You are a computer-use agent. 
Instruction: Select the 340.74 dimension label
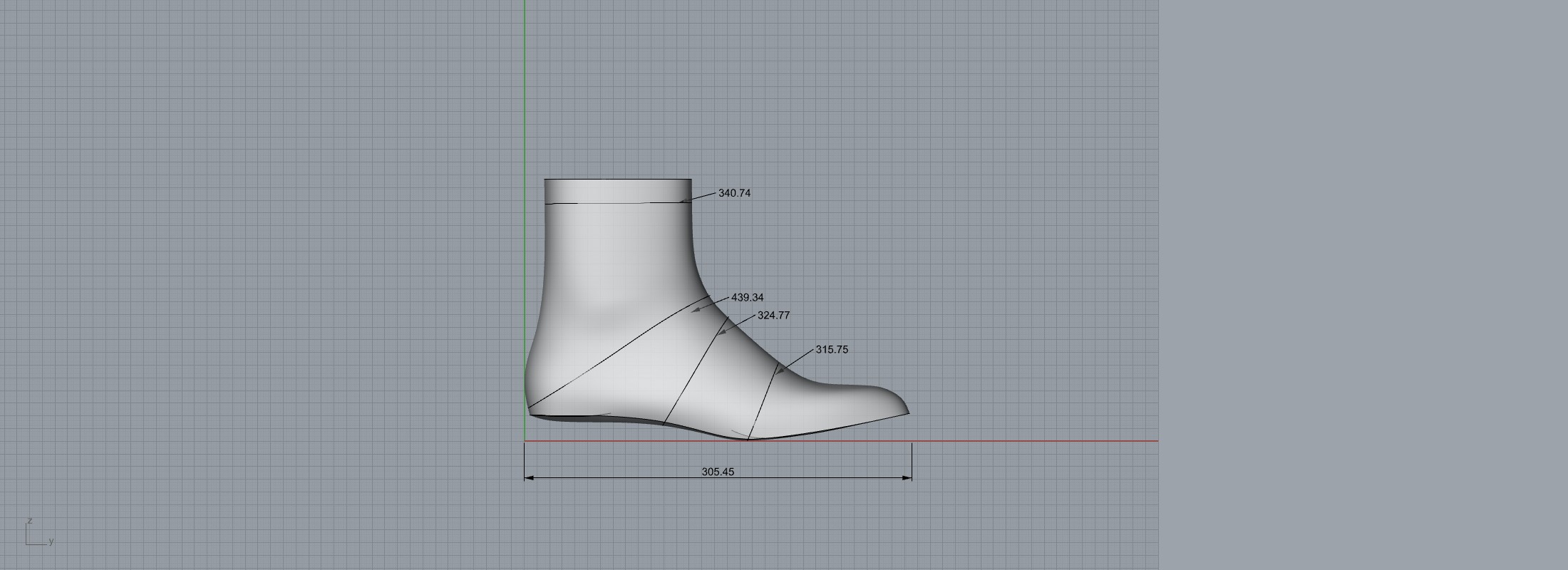pyautogui.click(x=733, y=193)
